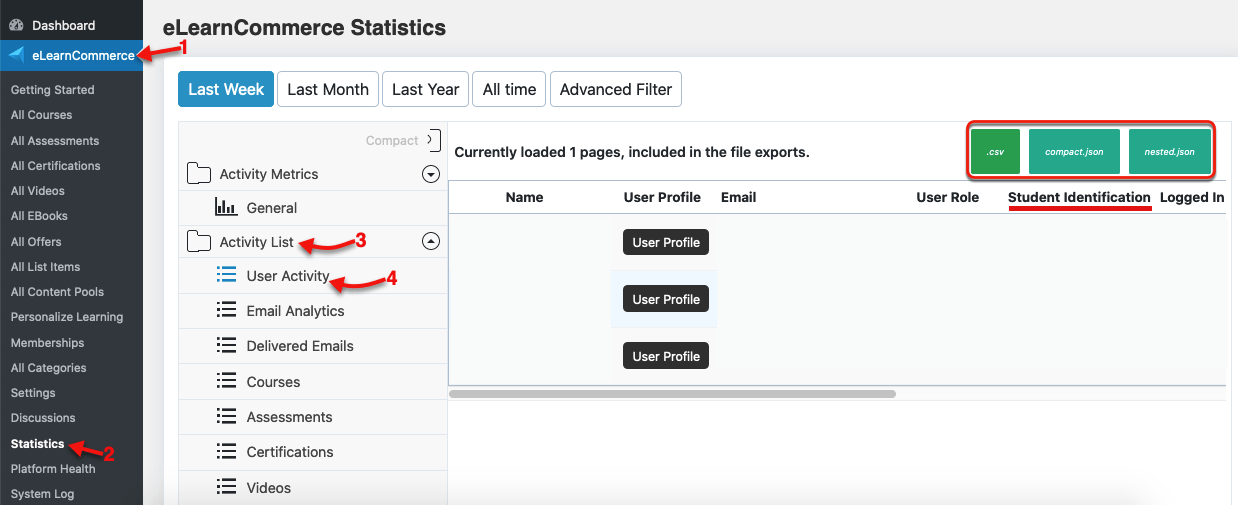Screen dimensions: 1238x505
Task: Open Statistics in sidebar
Action: (x=37, y=444)
